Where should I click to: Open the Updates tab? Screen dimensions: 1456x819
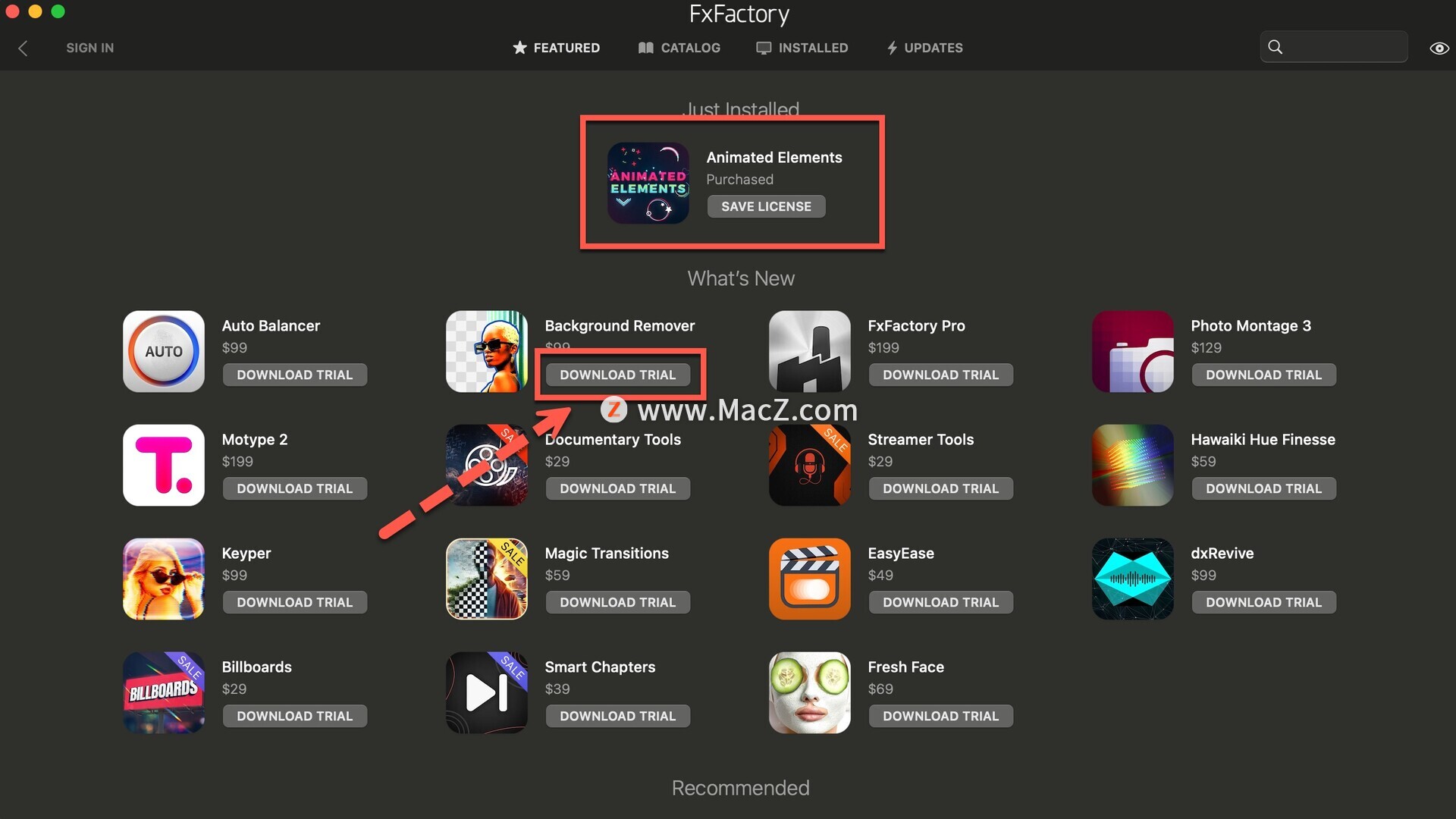(925, 48)
